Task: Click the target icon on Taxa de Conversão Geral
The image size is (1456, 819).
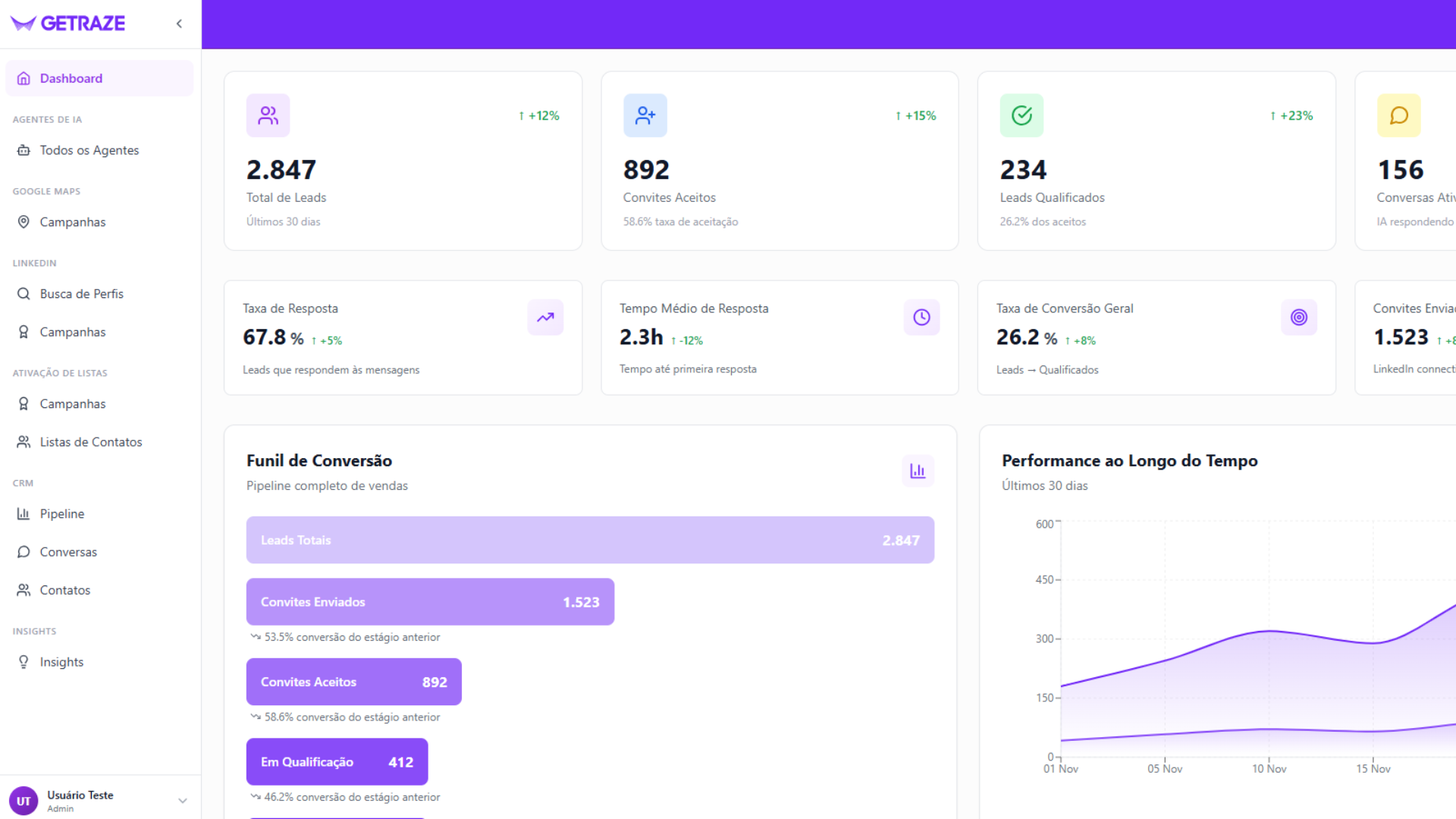Action: pyautogui.click(x=1299, y=318)
